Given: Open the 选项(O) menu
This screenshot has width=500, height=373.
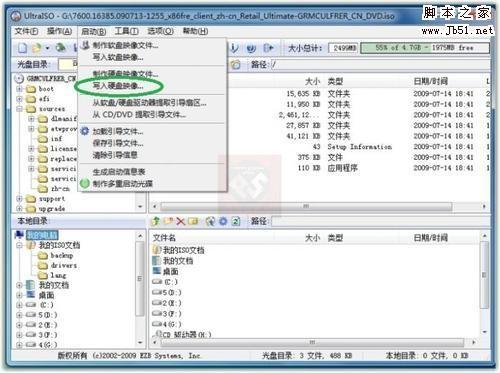Looking at the screenshot, I should [160, 31].
